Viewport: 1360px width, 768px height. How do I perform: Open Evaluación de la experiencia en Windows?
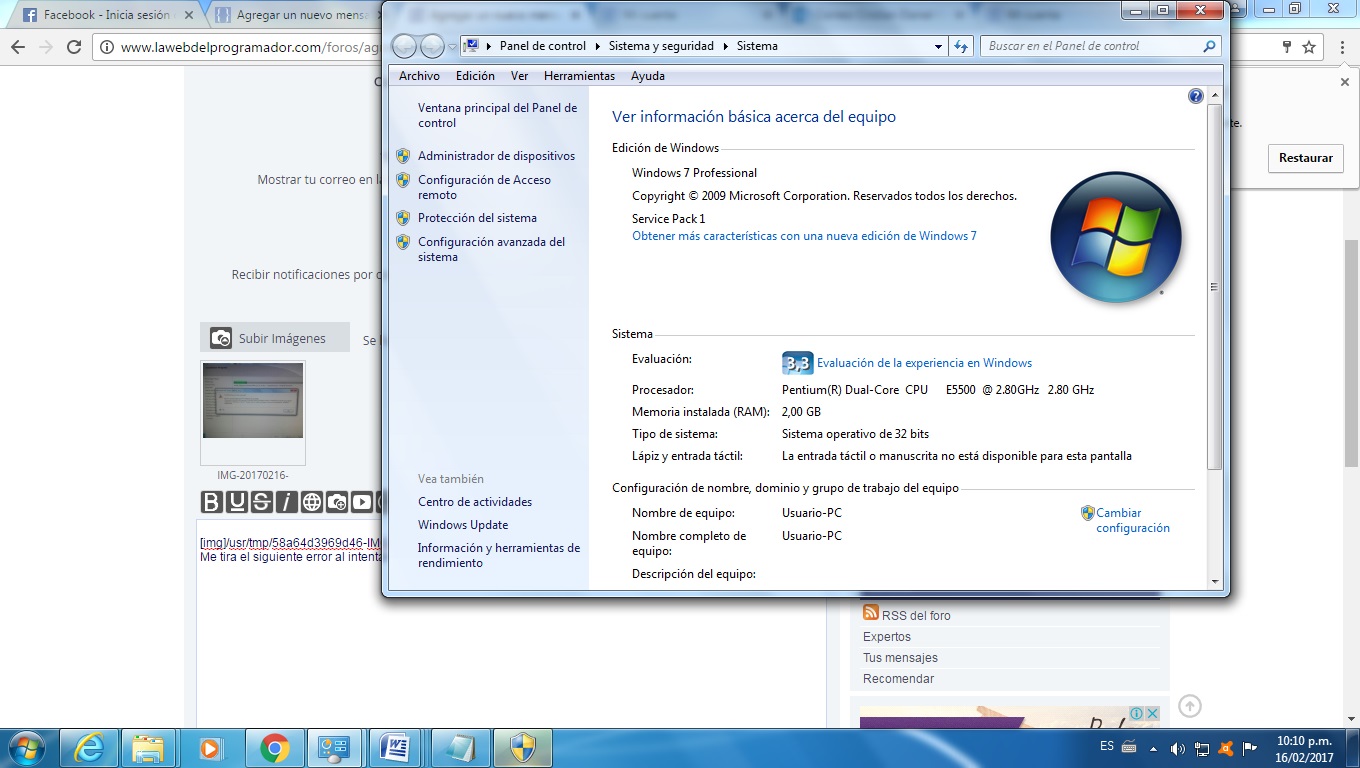[x=924, y=363]
